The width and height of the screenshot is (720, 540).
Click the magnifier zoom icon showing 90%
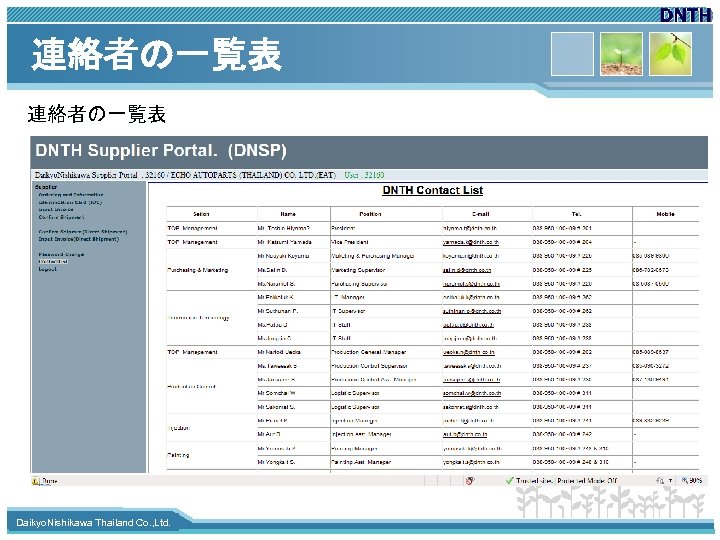[685, 480]
